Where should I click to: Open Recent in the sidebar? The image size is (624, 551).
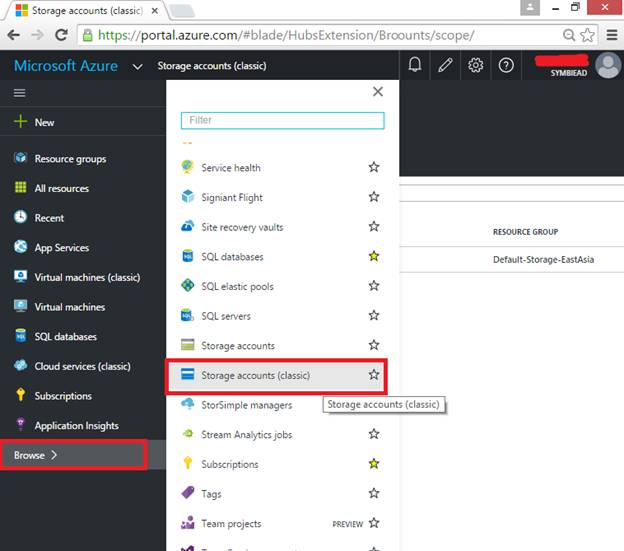pyautogui.click(x=49, y=218)
